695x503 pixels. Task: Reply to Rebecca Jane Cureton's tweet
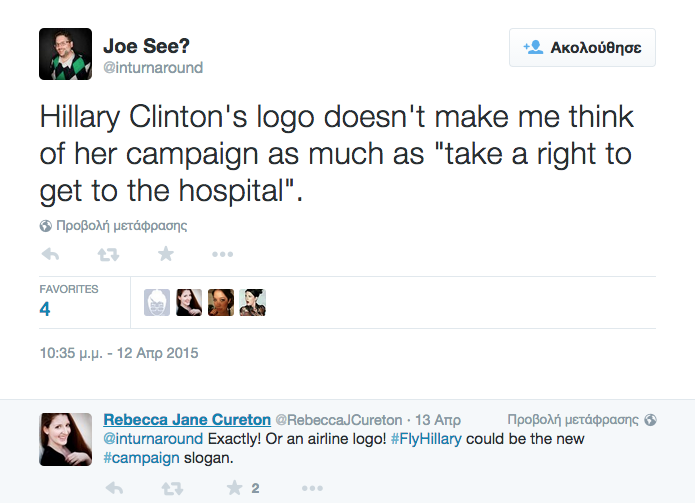[114, 488]
